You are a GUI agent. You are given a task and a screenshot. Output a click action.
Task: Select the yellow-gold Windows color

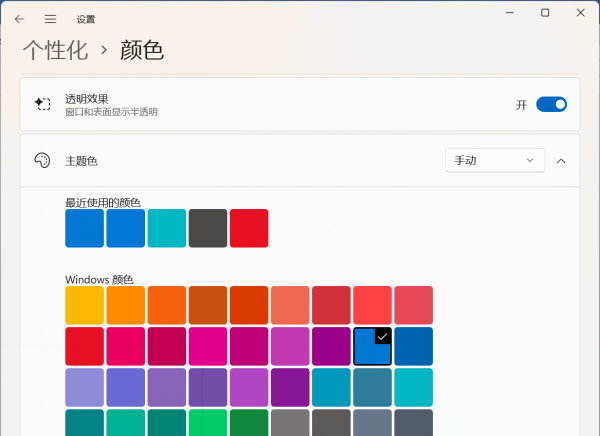point(85,305)
